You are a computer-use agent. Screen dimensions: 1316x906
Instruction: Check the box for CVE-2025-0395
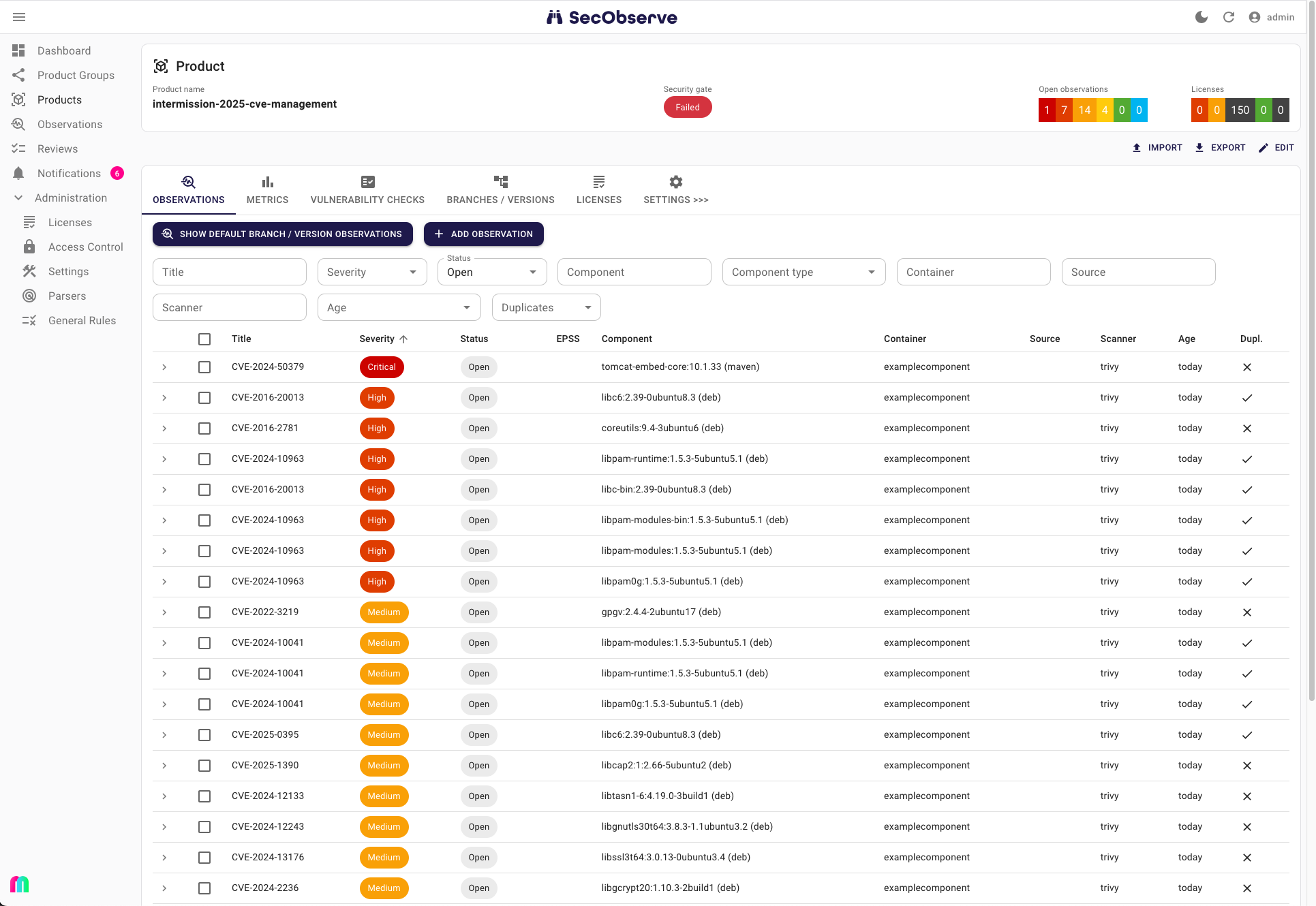pos(204,734)
